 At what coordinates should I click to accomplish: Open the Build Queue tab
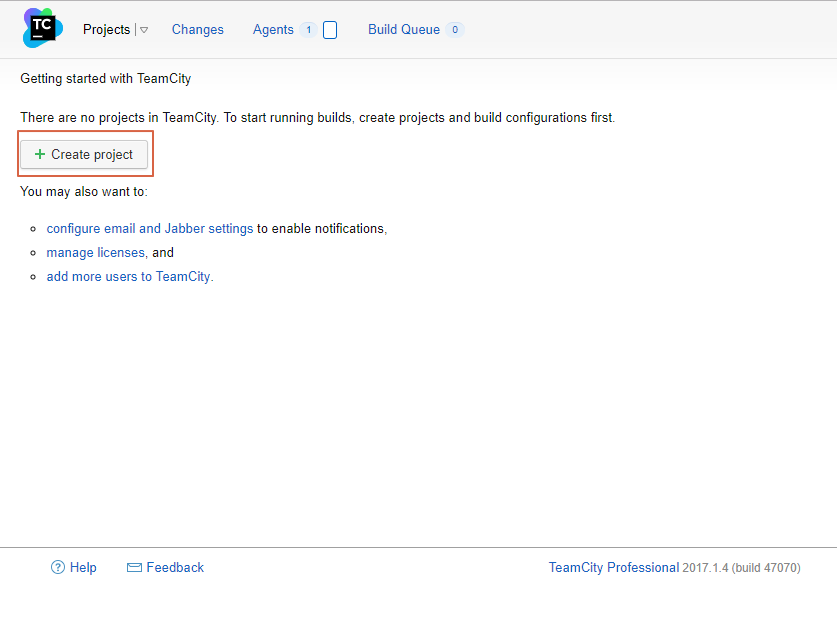(404, 29)
